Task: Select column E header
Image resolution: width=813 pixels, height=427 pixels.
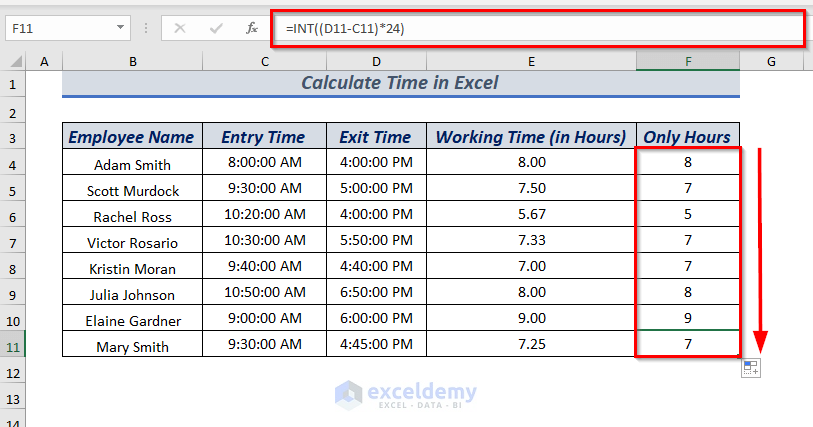Action: pos(531,62)
